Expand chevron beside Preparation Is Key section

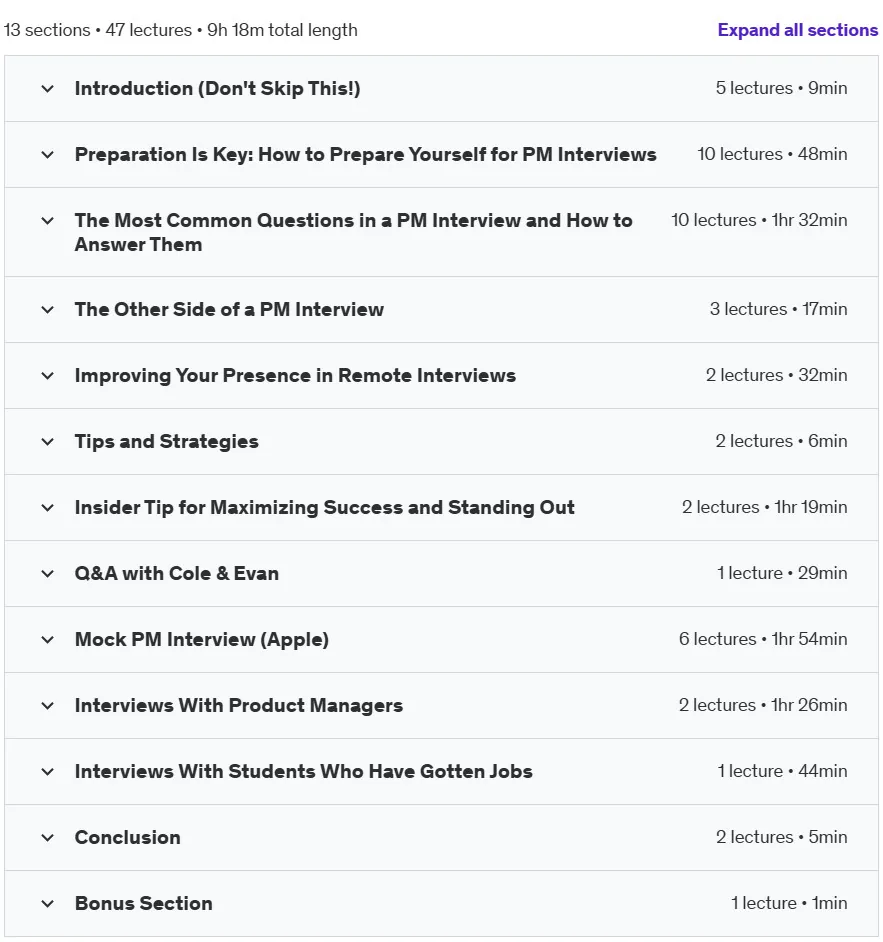47,155
